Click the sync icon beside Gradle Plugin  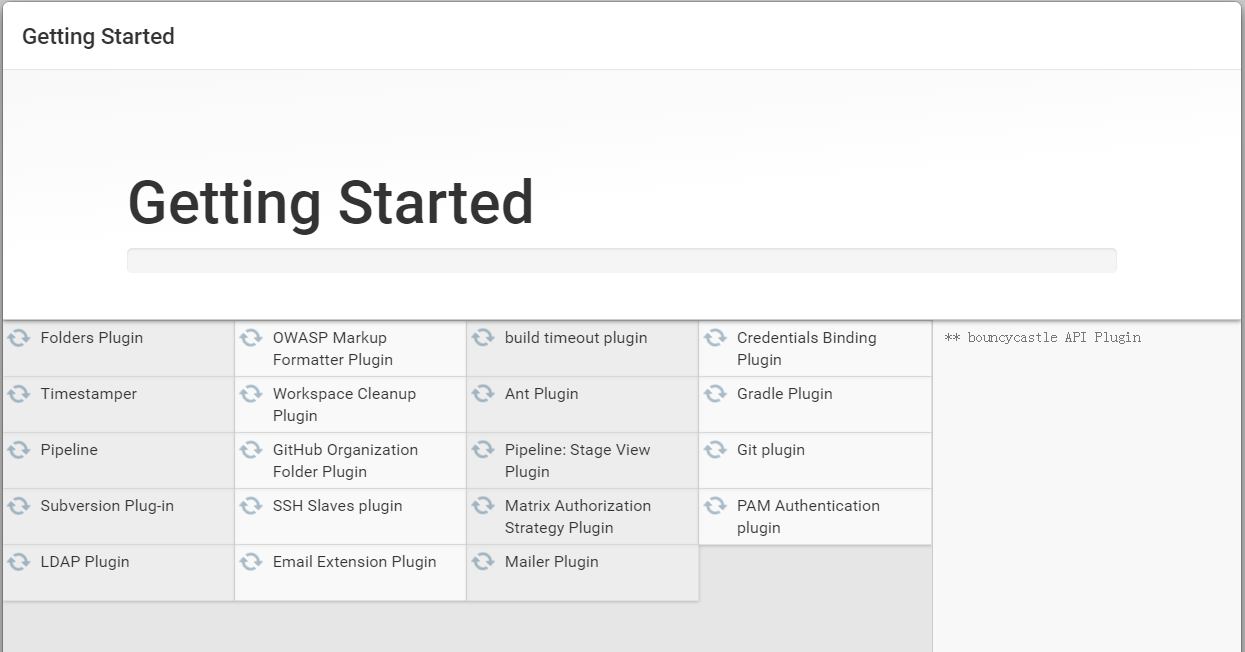pos(715,394)
